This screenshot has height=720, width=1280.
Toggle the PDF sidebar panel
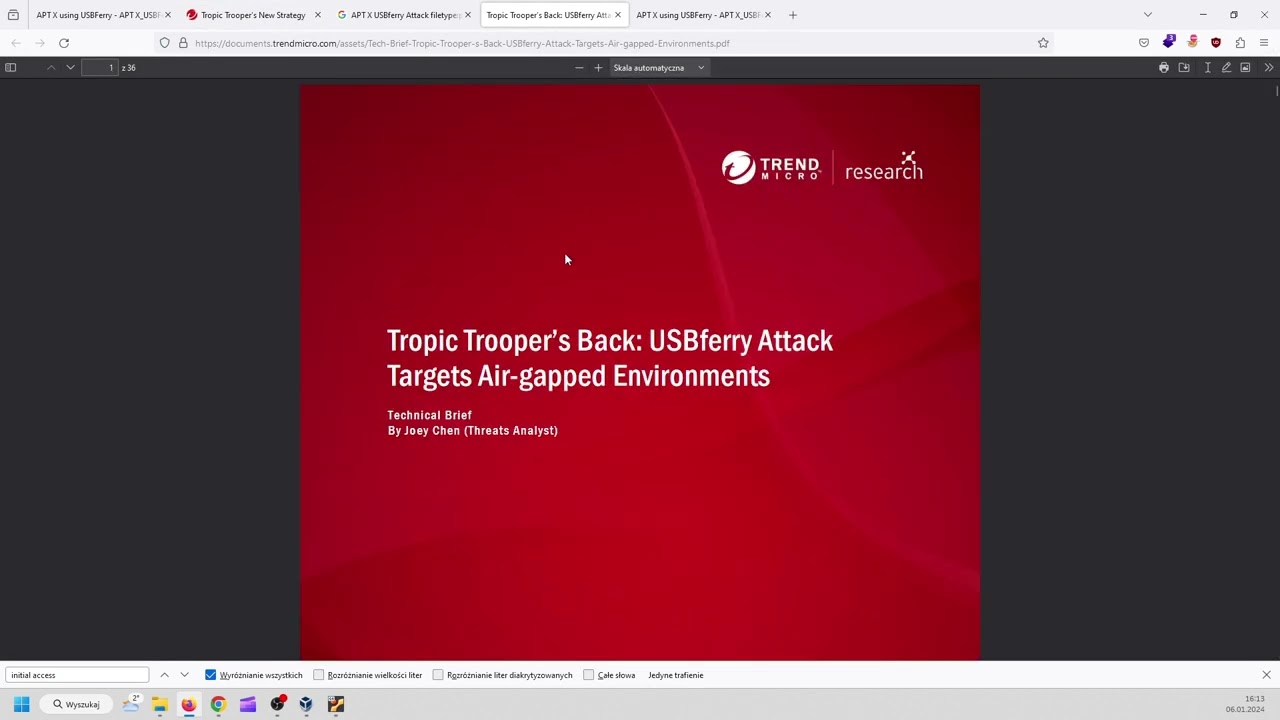point(11,67)
